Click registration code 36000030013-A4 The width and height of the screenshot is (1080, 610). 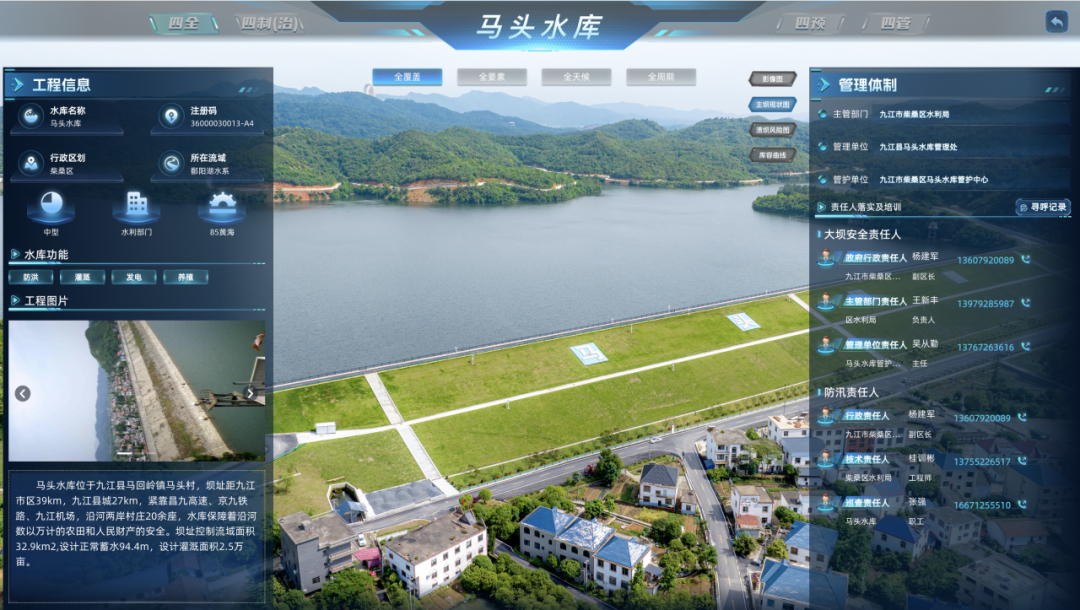[x=222, y=123]
